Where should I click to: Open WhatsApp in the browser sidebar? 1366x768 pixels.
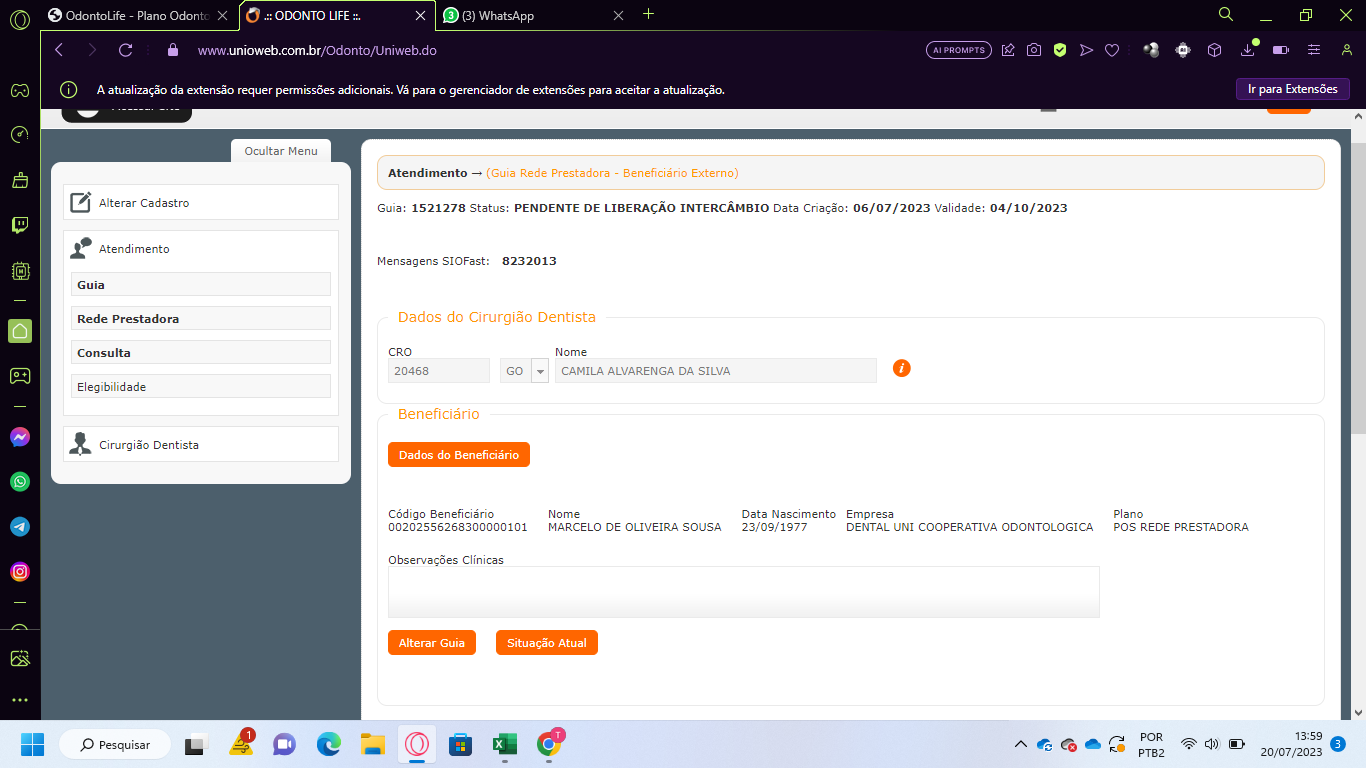(20, 482)
